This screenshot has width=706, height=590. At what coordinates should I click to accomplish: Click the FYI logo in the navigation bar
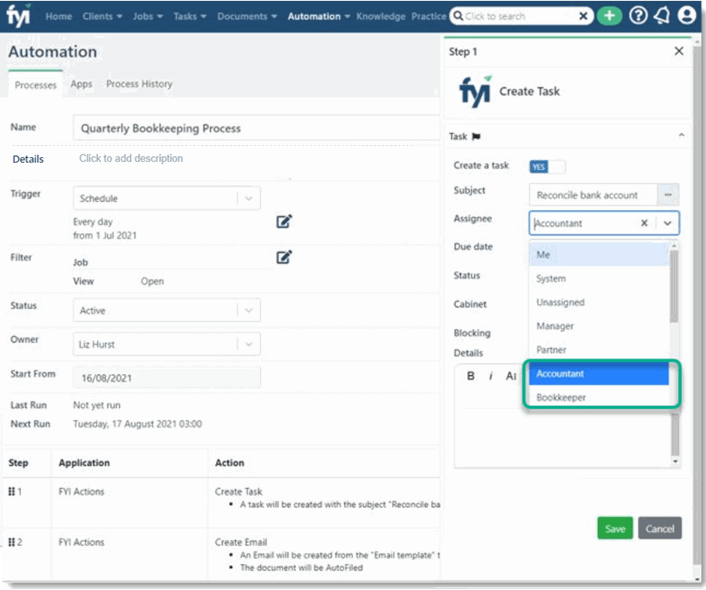18,15
